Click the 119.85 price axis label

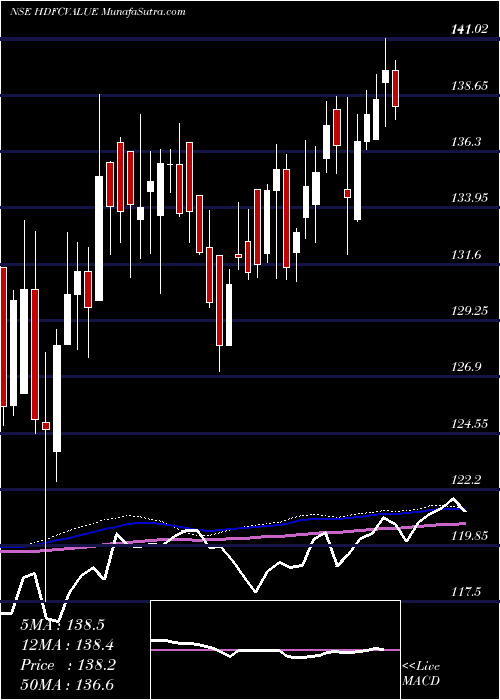tap(469, 536)
